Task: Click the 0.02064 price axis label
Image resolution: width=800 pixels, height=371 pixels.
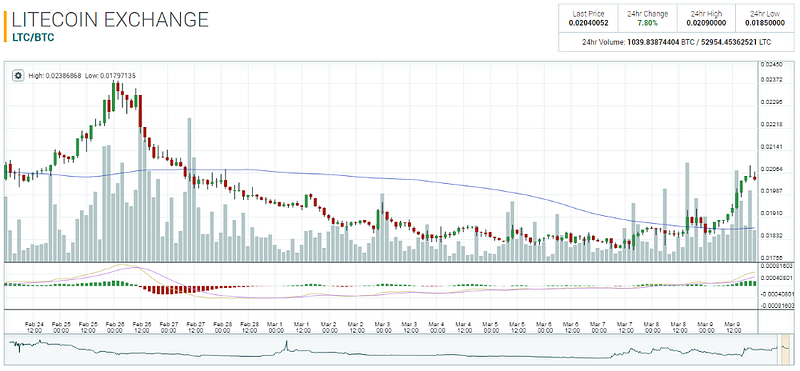Action: click(x=770, y=169)
